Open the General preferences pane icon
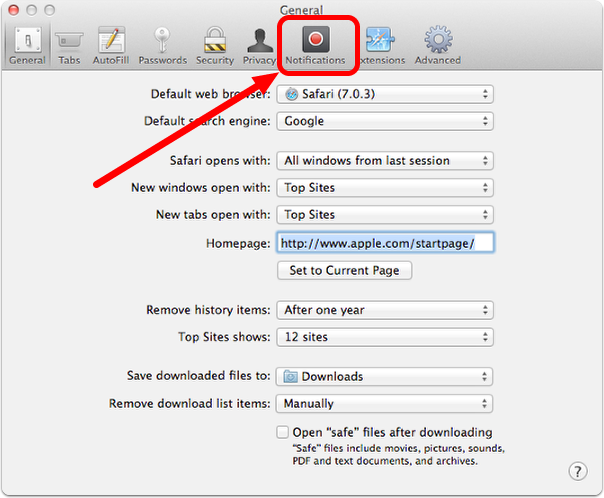Viewport: 604px width, 498px height. click(27, 40)
